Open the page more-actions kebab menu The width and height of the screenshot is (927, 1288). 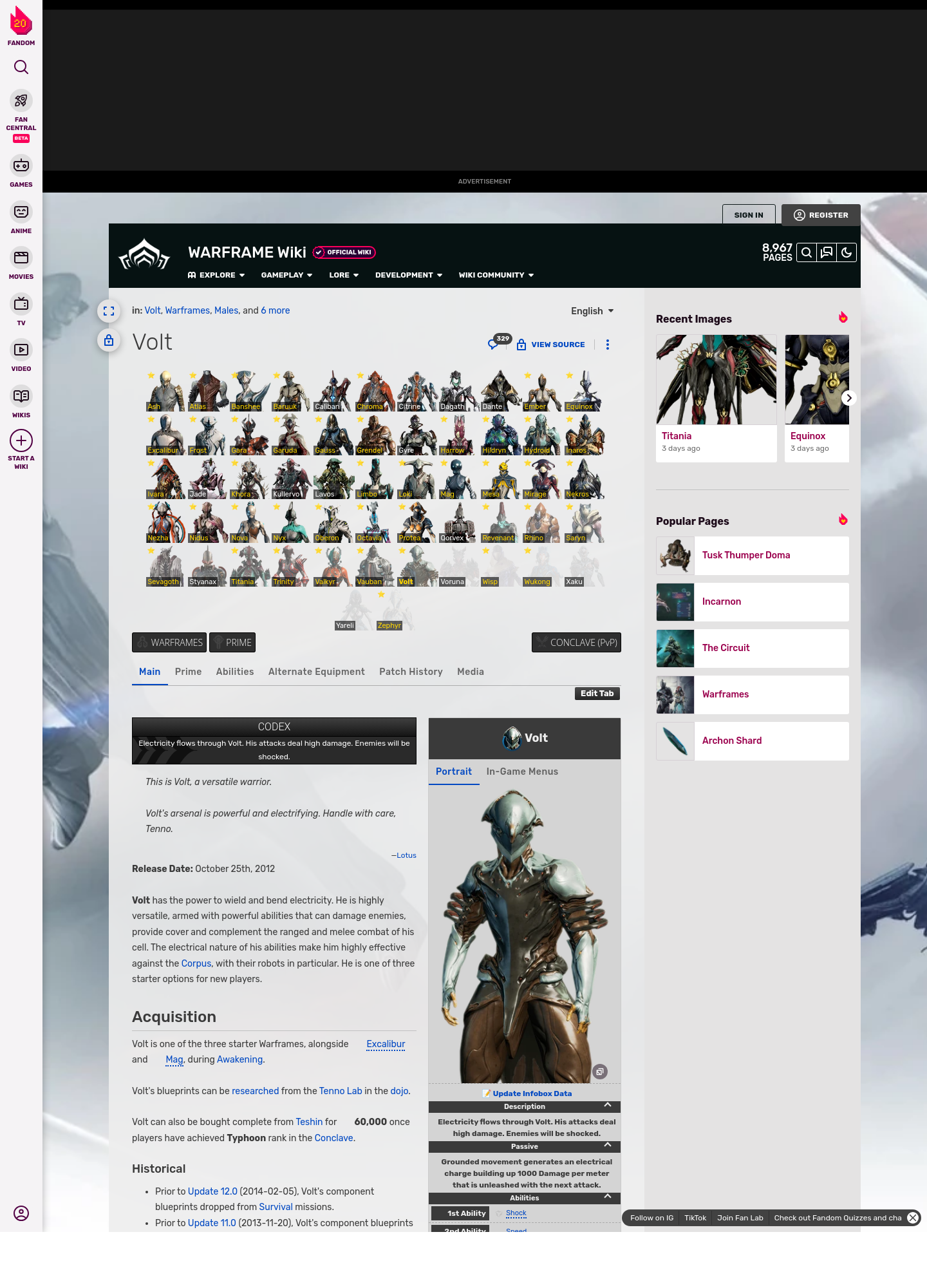point(608,345)
